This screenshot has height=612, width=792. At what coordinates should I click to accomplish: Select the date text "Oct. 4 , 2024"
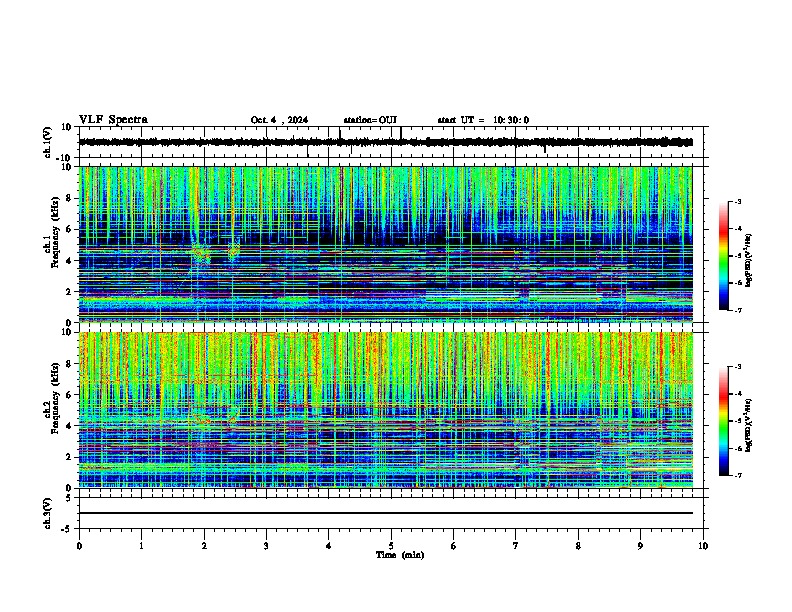pos(279,120)
